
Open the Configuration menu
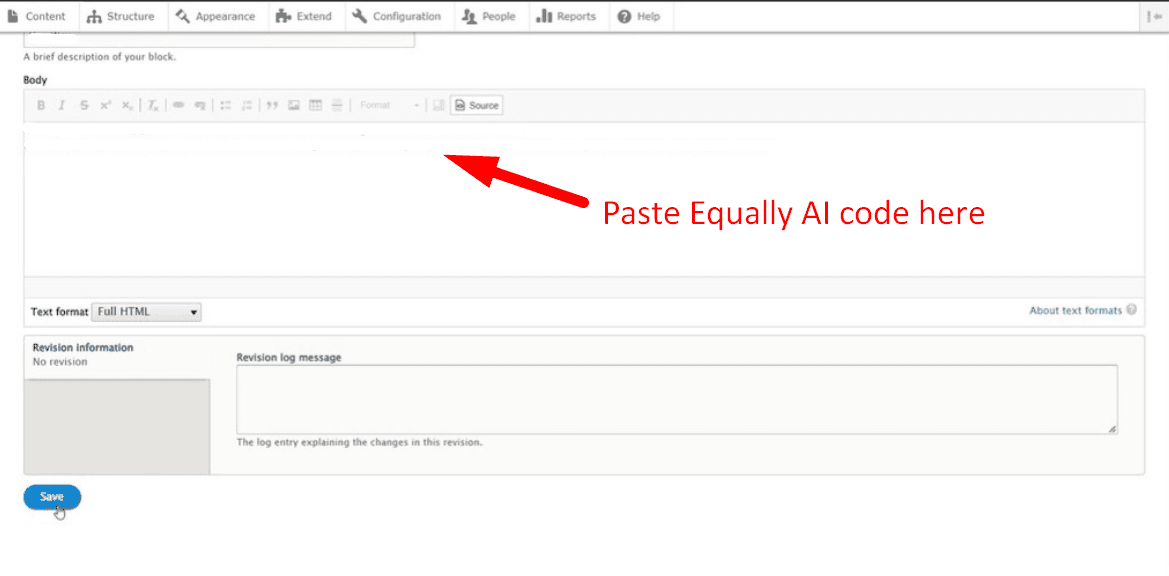(397, 16)
